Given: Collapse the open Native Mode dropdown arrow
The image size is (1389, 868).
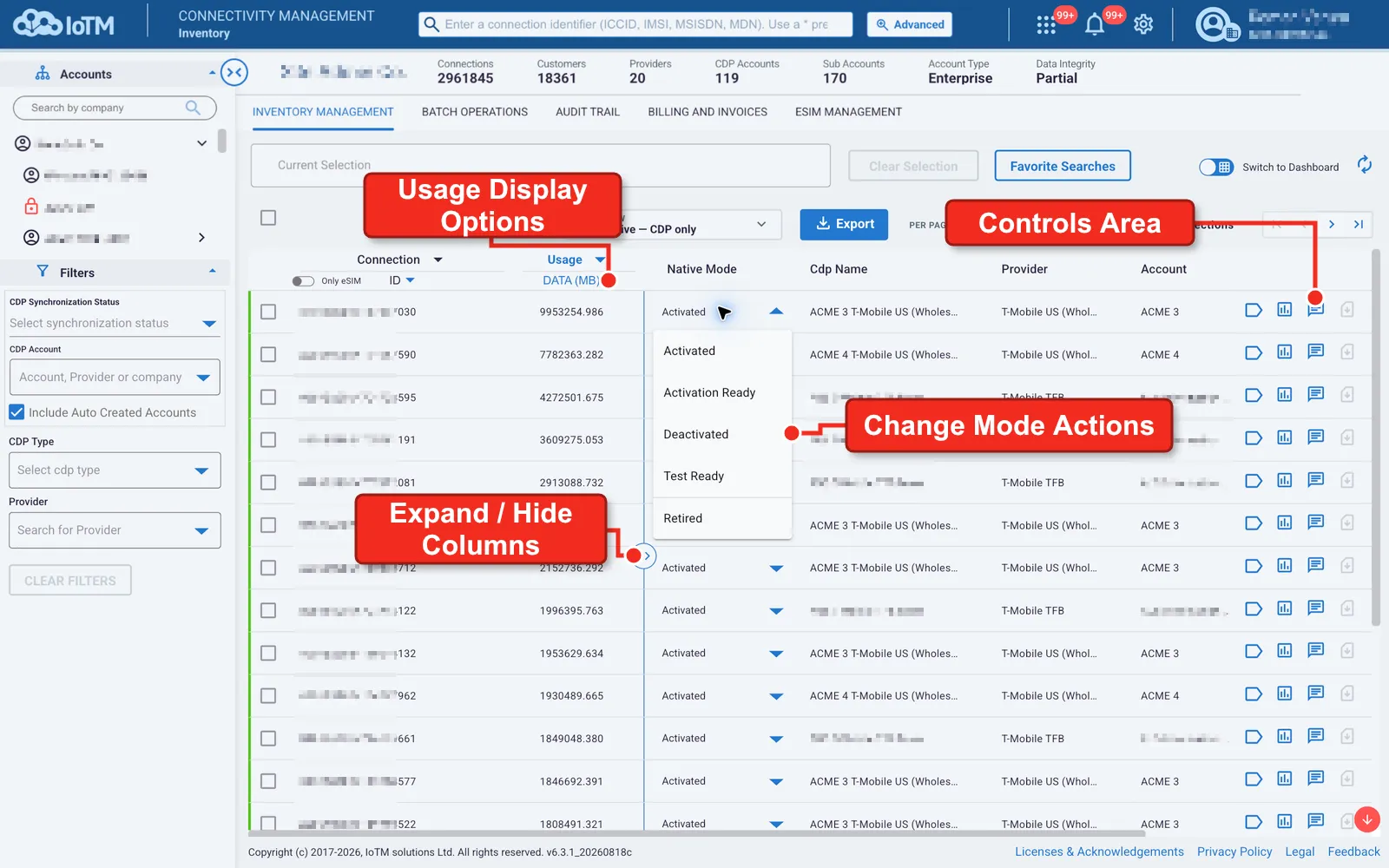Looking at the screenshot, I should [776, 311].
